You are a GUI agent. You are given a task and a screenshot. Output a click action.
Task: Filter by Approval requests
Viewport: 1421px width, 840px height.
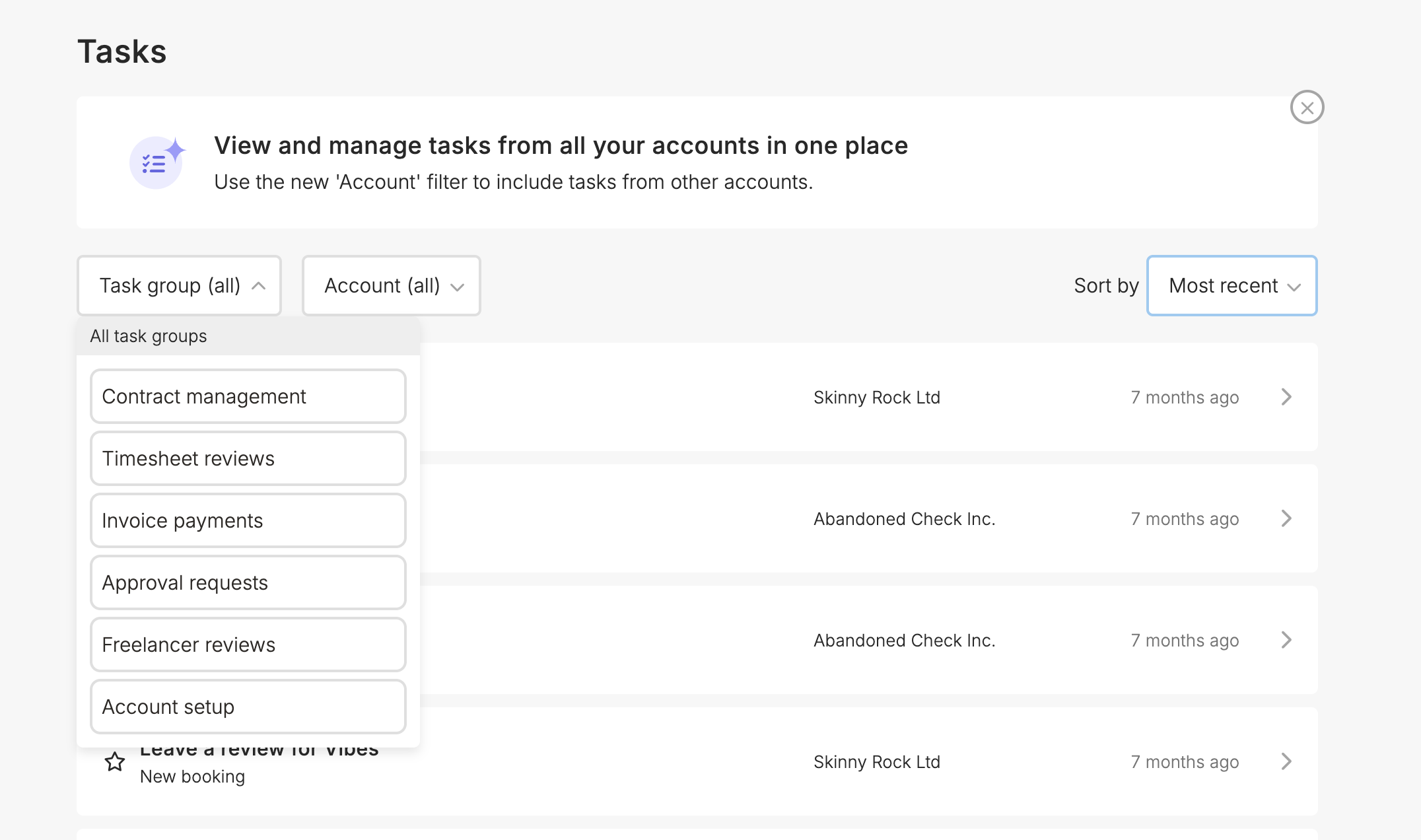[248, 582]
